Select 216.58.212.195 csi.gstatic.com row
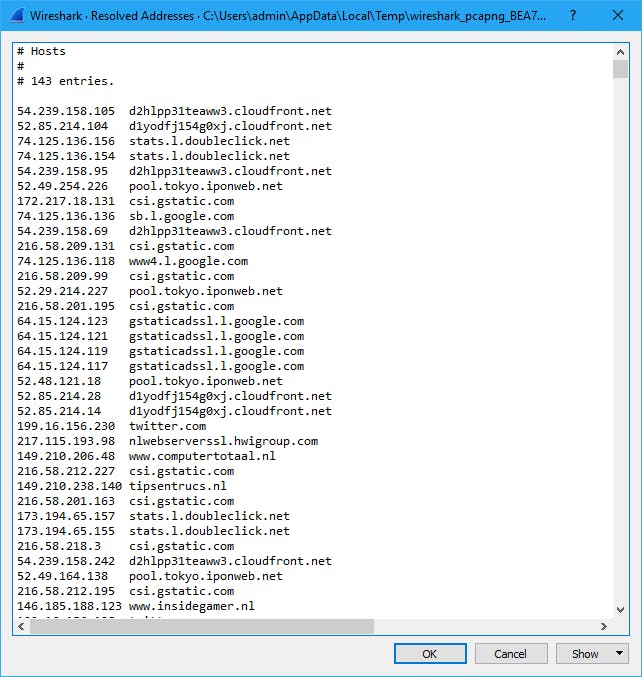This screenshot has height=677, width=642. [x=126, y=591]
